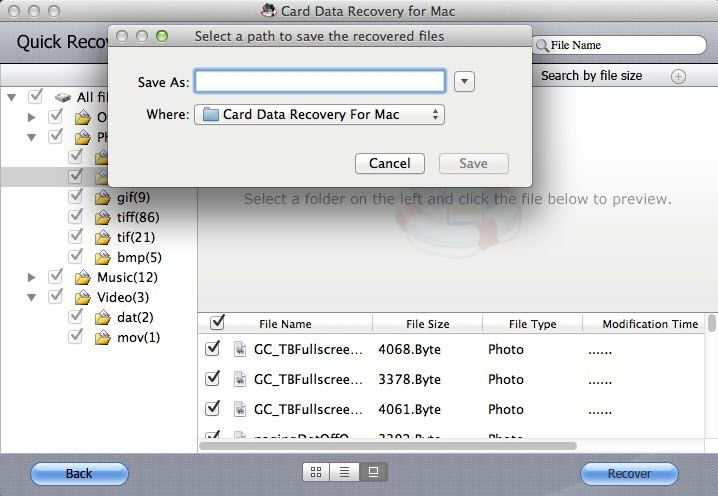Select the preview view mode icon
The height and width of the screenshot is (496, 718).
coord(373,472)
